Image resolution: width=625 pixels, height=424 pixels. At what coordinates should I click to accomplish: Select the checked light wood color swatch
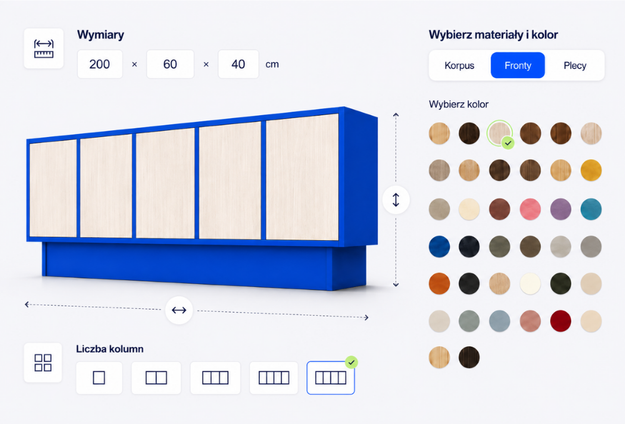pyautogui.click(x=499, y=133)
